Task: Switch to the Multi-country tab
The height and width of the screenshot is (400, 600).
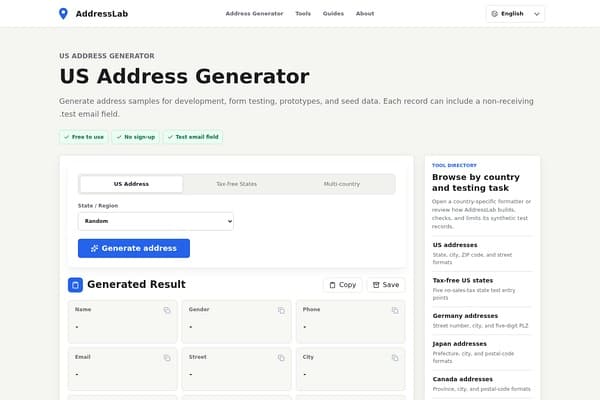Action: [342, 184]
